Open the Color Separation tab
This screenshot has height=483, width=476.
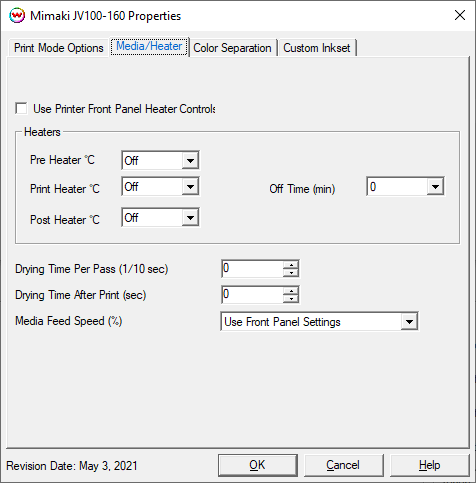pos(232,48)
